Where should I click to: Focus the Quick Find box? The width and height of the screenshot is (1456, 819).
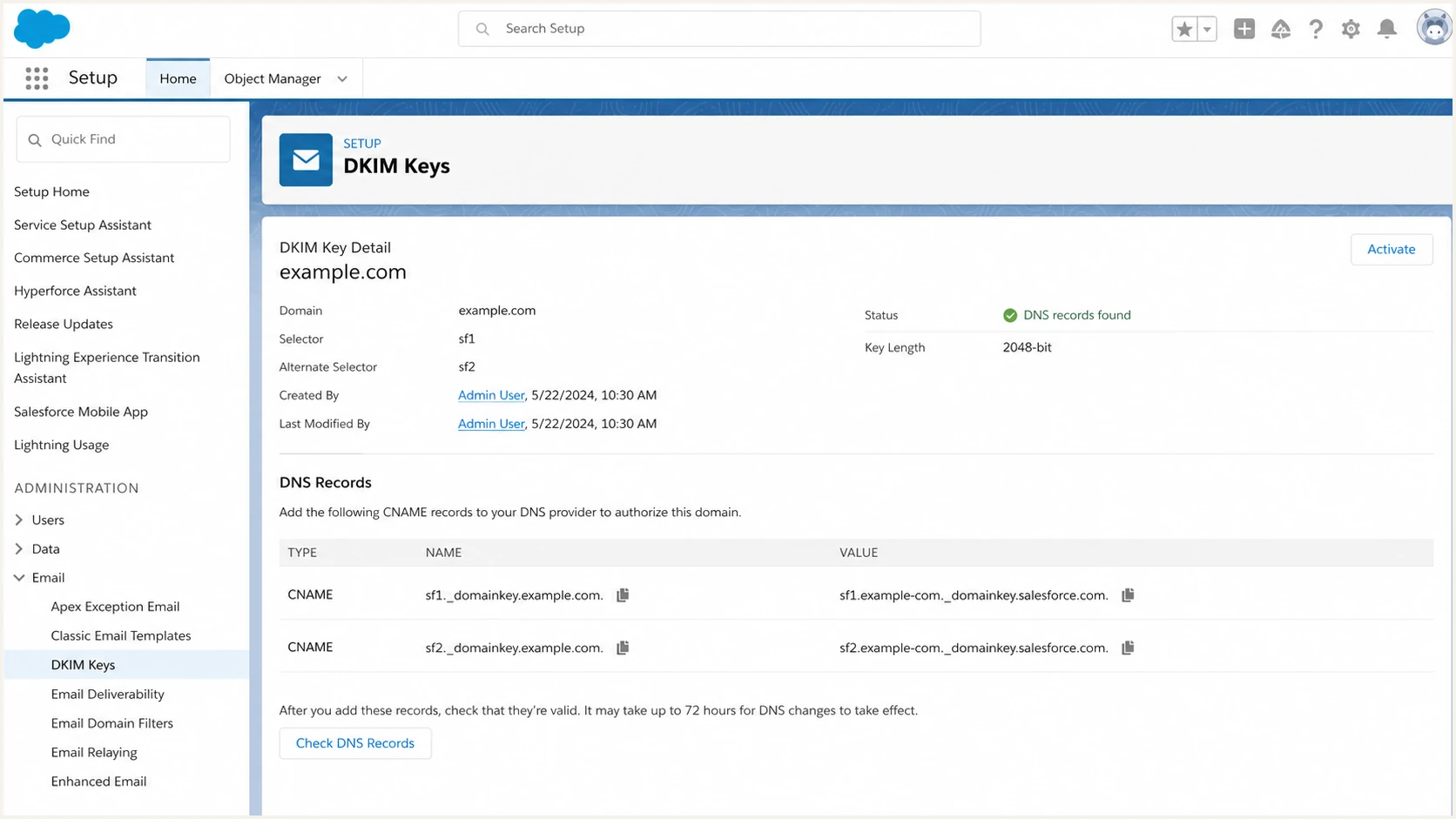[124, 139]
